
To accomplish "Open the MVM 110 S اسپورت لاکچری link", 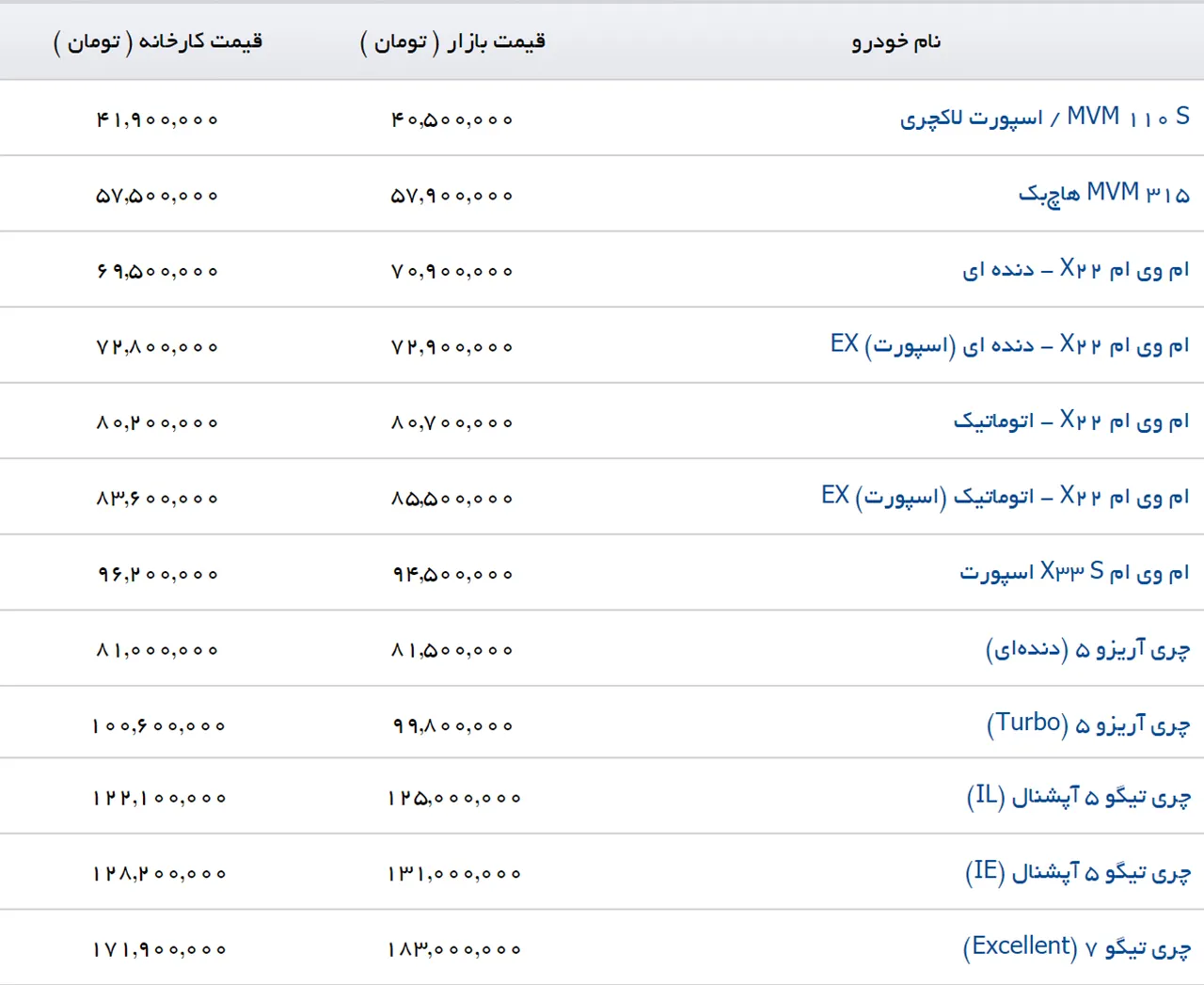I will pos(1045,118).
